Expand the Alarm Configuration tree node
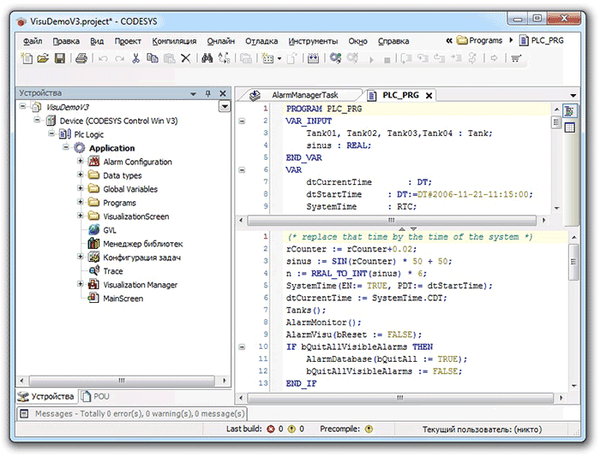The image size is (600, 456). pos(80,162)
